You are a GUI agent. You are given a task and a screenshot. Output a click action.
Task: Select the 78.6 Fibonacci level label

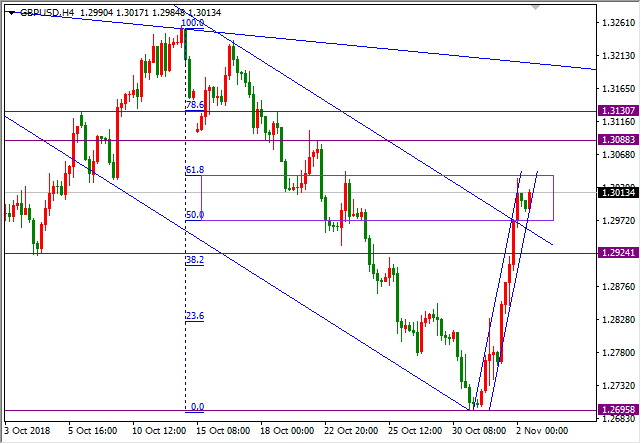point(194,104)
